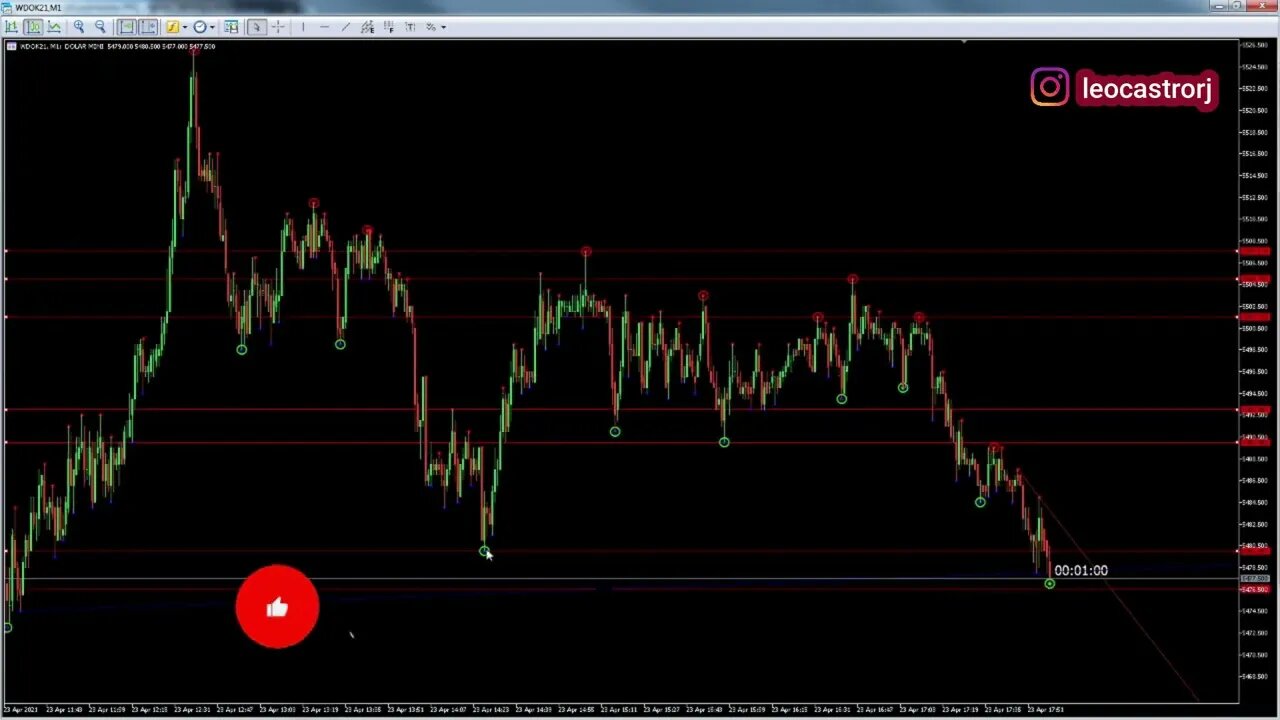Click the green marker beside the mouse pointer
Screen dimensions: 1280x720
[484, 551]
